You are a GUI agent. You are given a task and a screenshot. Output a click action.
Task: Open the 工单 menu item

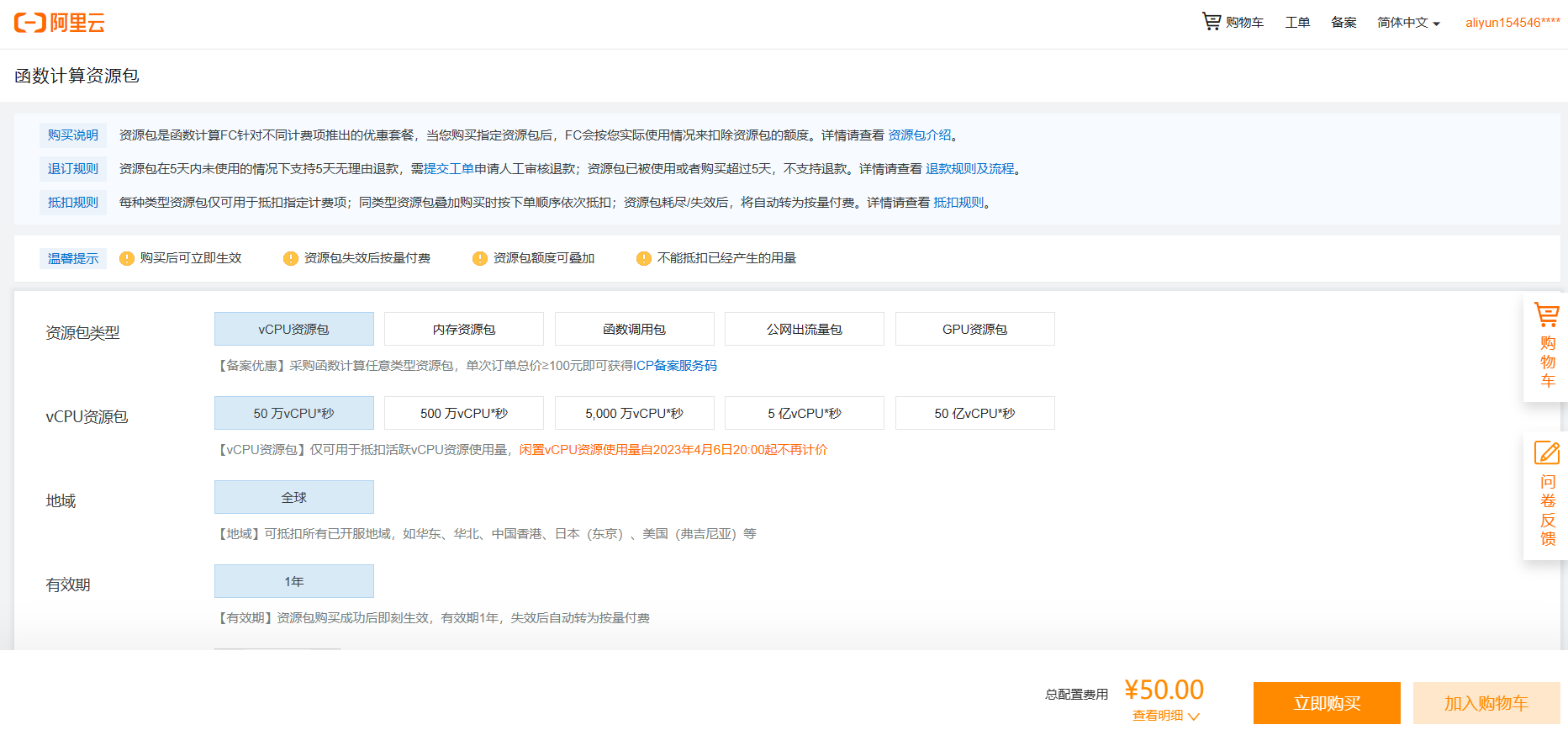tap(1297, 23)
